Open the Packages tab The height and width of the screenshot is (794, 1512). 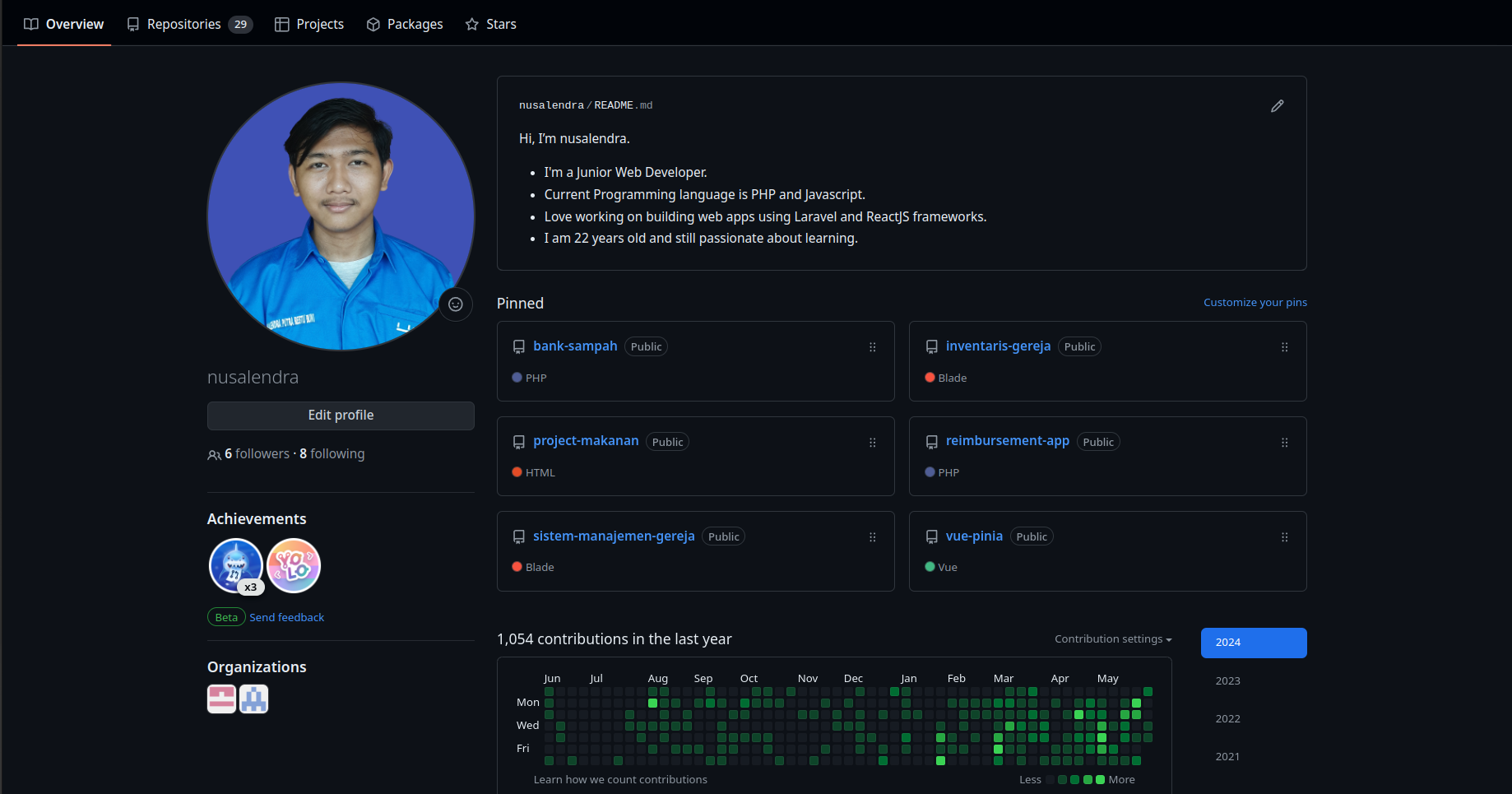tap(405, 25)
